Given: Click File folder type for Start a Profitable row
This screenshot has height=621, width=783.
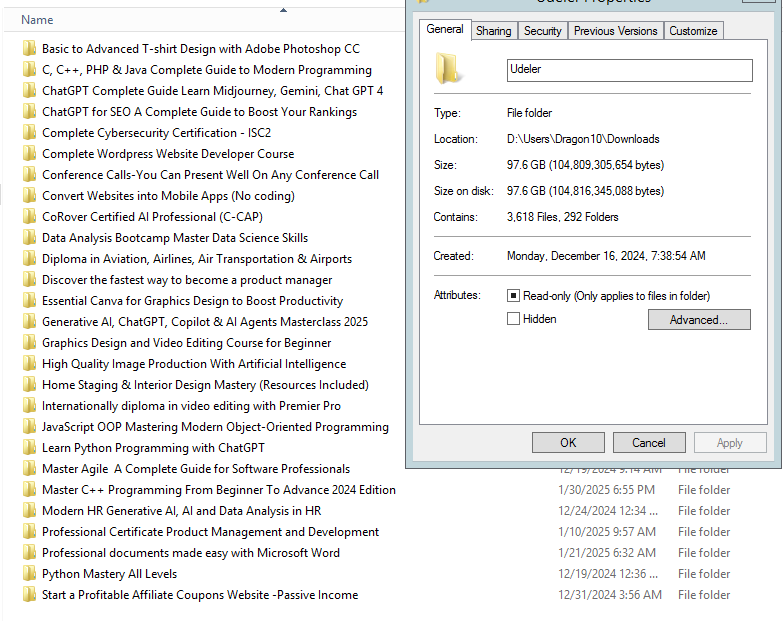Looking at the screenshot, I should (x=704, y=595).
